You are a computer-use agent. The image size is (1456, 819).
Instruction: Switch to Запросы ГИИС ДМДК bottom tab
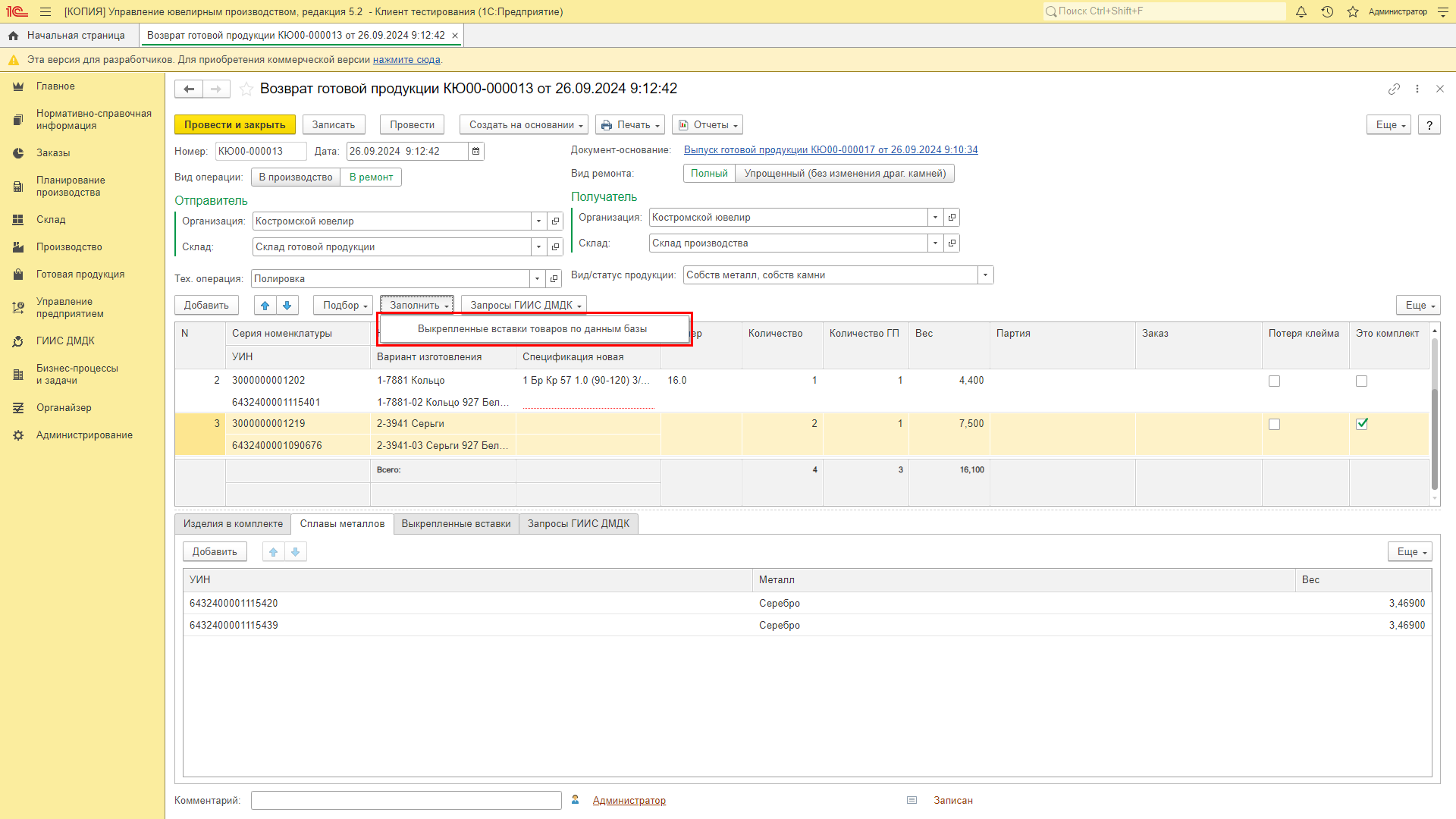579,524
